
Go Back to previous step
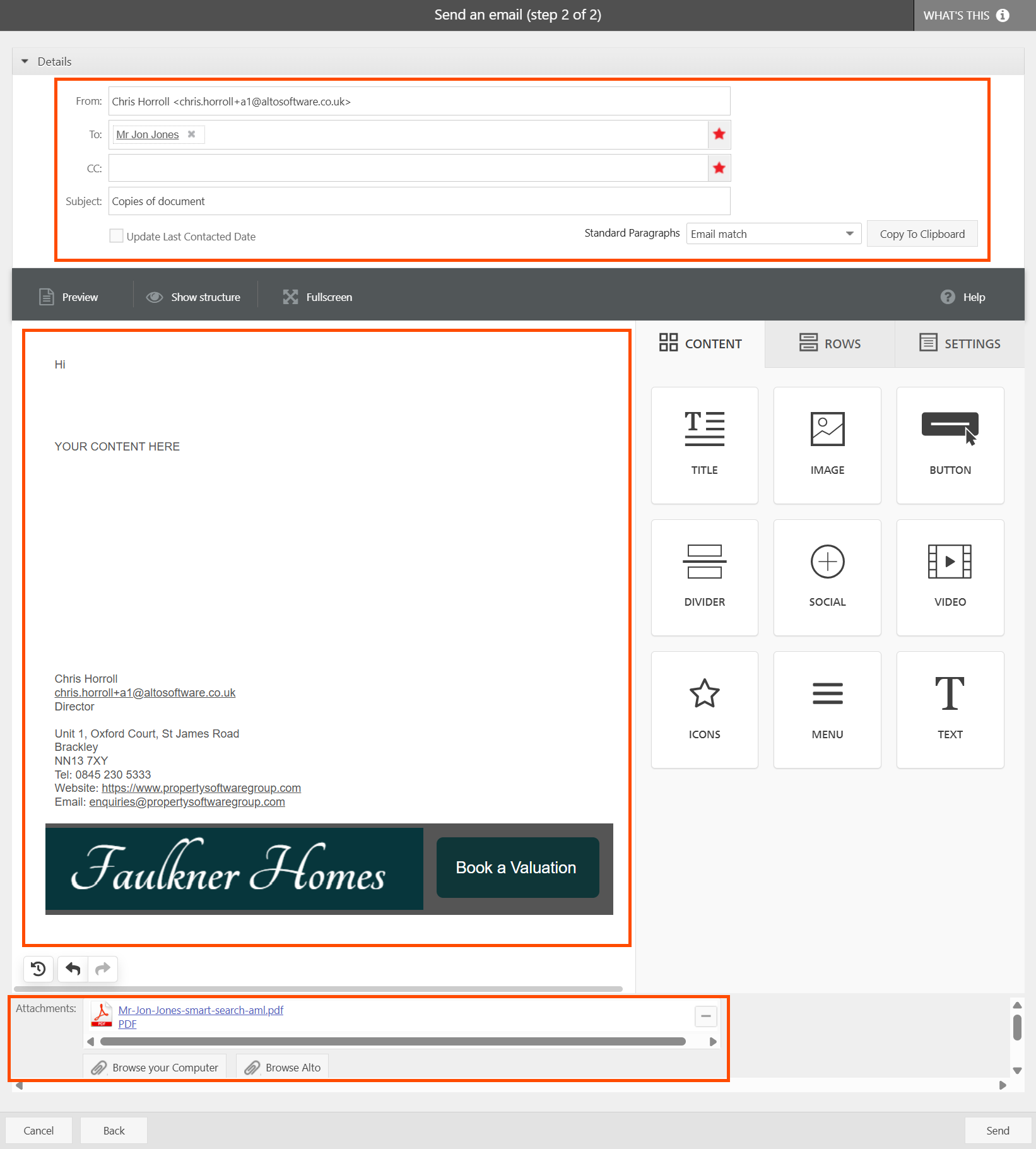click(114, 1131)
